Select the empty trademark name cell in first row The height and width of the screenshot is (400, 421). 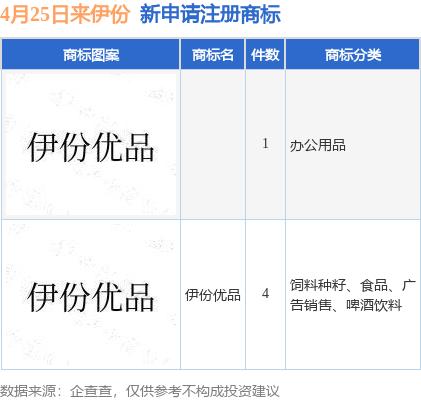tap(213, 144)
